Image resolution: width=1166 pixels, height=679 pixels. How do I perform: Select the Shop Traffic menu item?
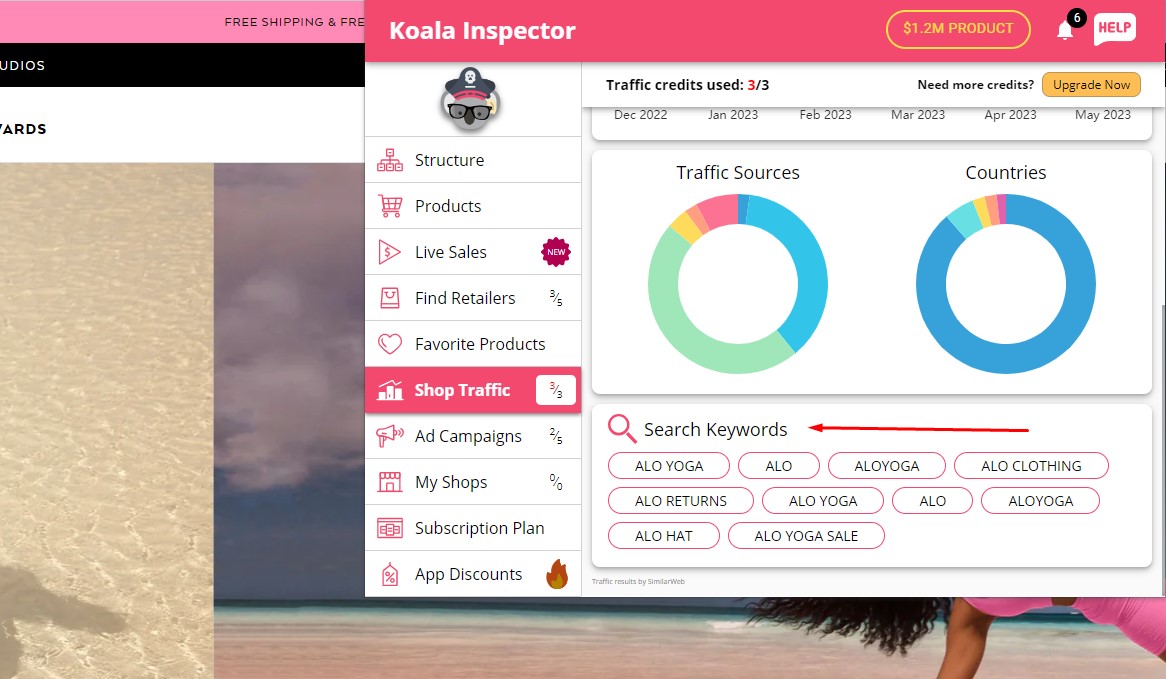coord(473,390)
